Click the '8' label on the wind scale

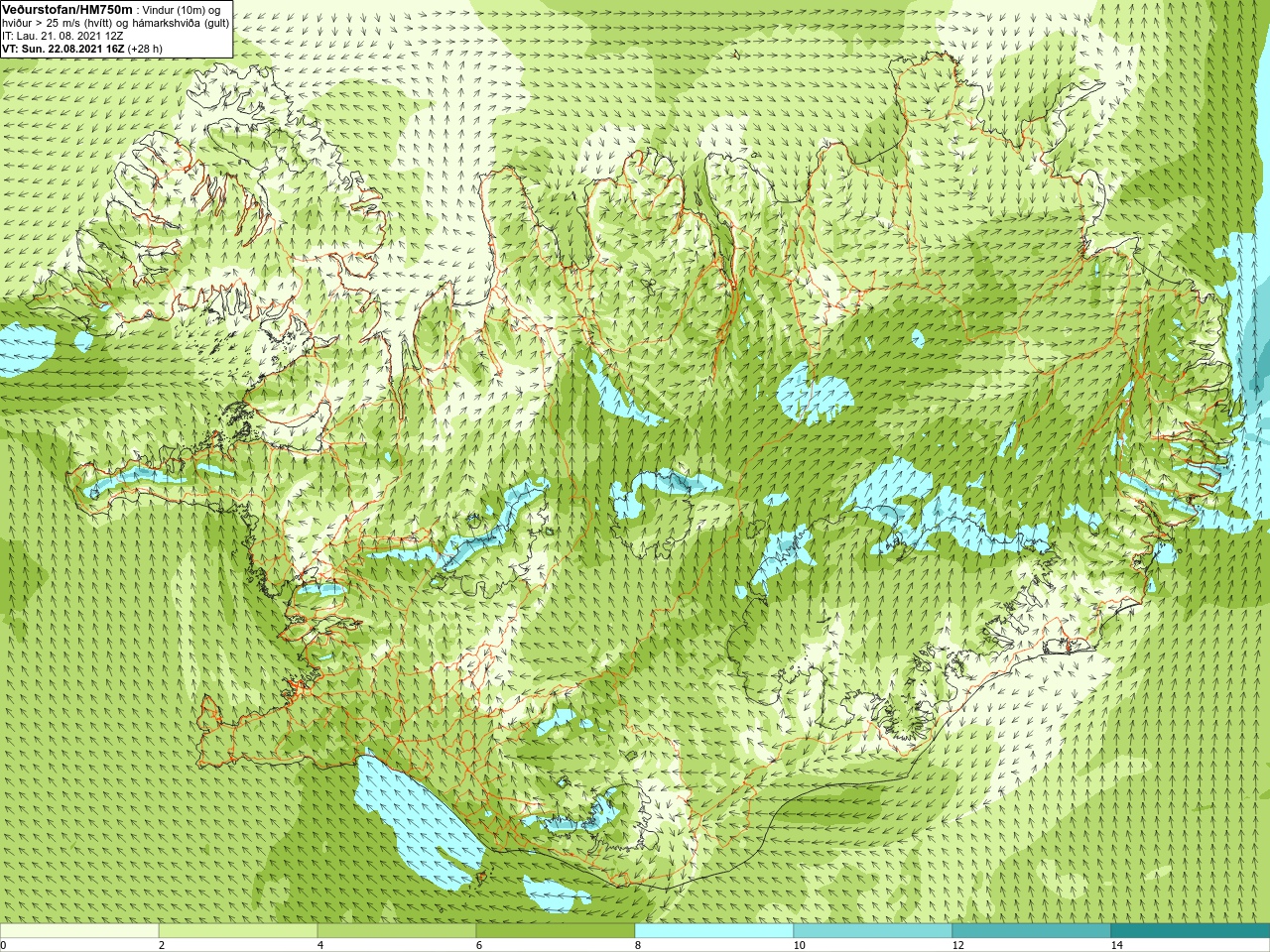pyautogui.click(x=639, y=945)
